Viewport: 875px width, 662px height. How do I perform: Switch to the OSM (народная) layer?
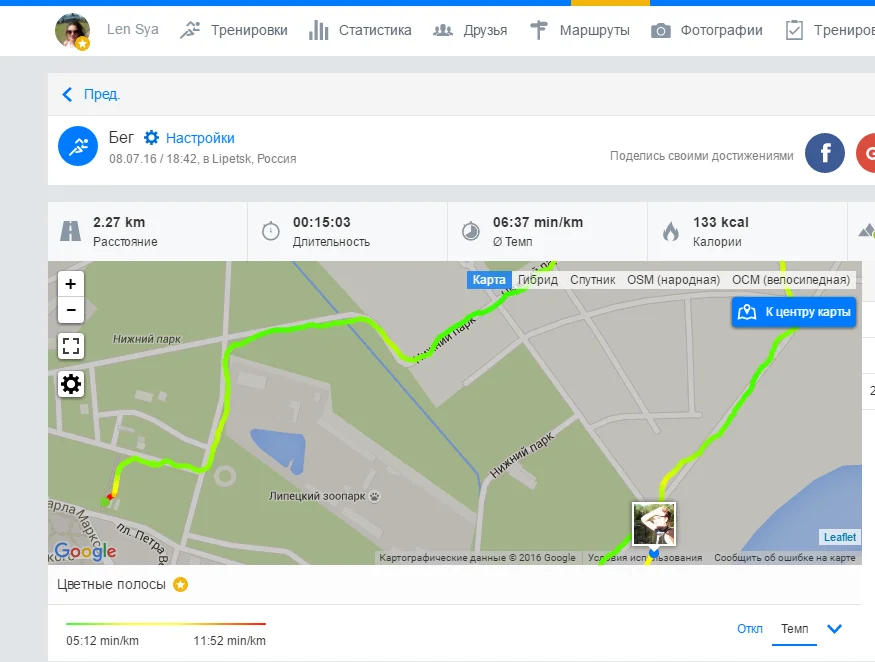[x=674, y=280]
